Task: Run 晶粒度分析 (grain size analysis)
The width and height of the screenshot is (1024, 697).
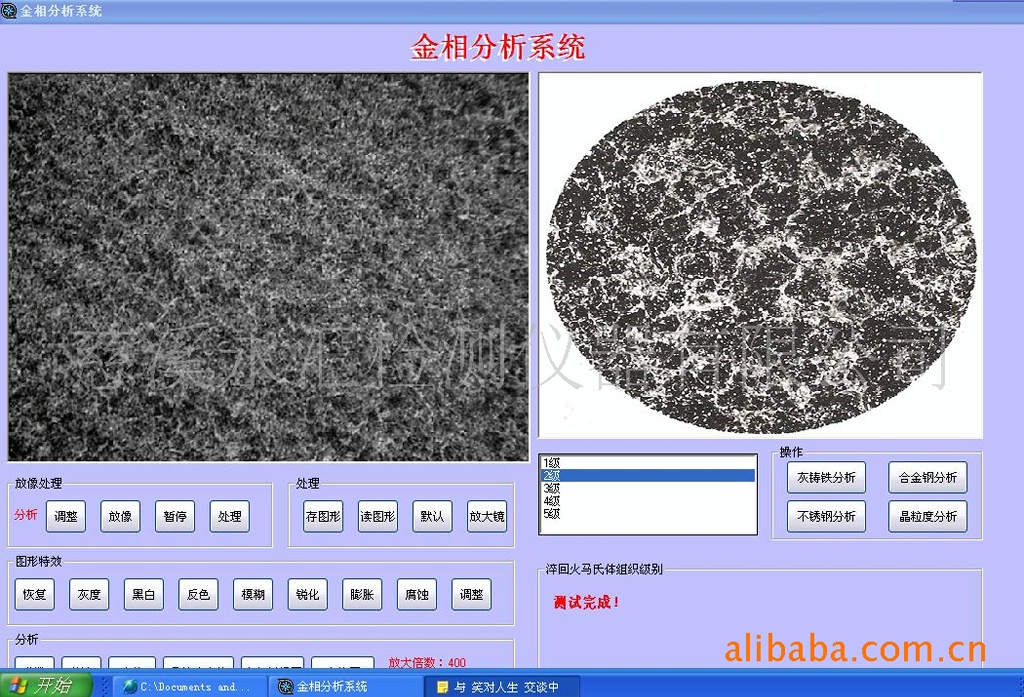Action: 927,517
